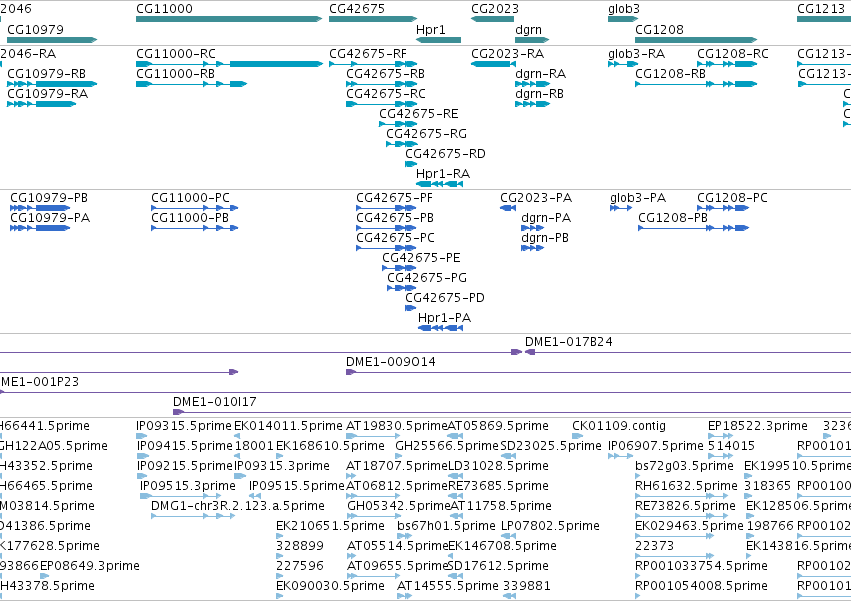Open the CG11000-RC transcript label
This screenshot has height=601, width=851.
coord(176,54)
